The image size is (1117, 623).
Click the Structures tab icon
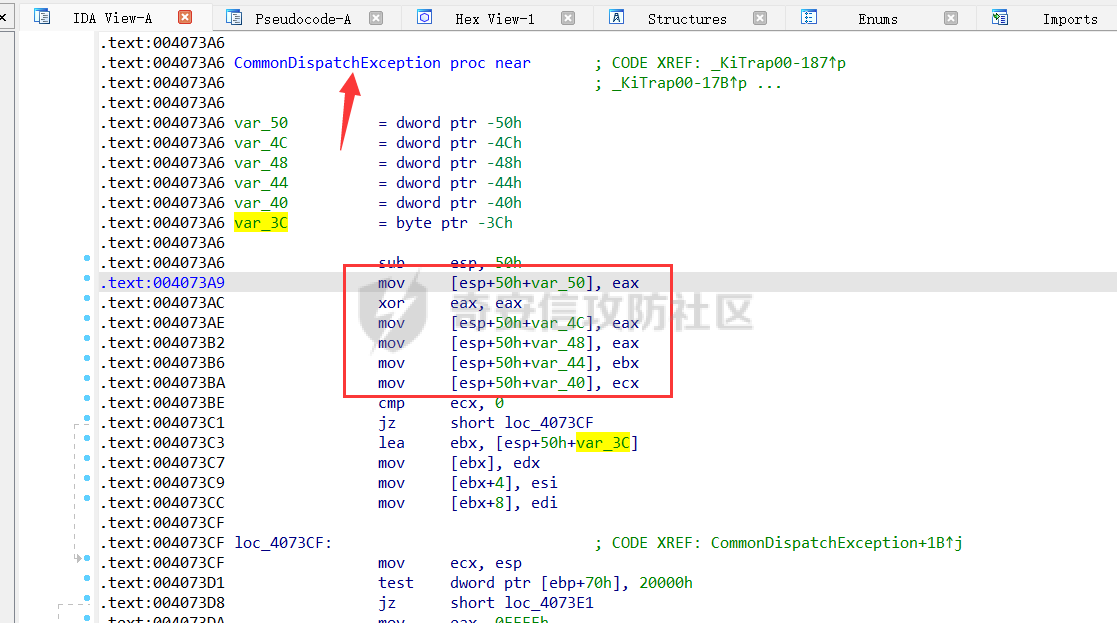(617, 17)
